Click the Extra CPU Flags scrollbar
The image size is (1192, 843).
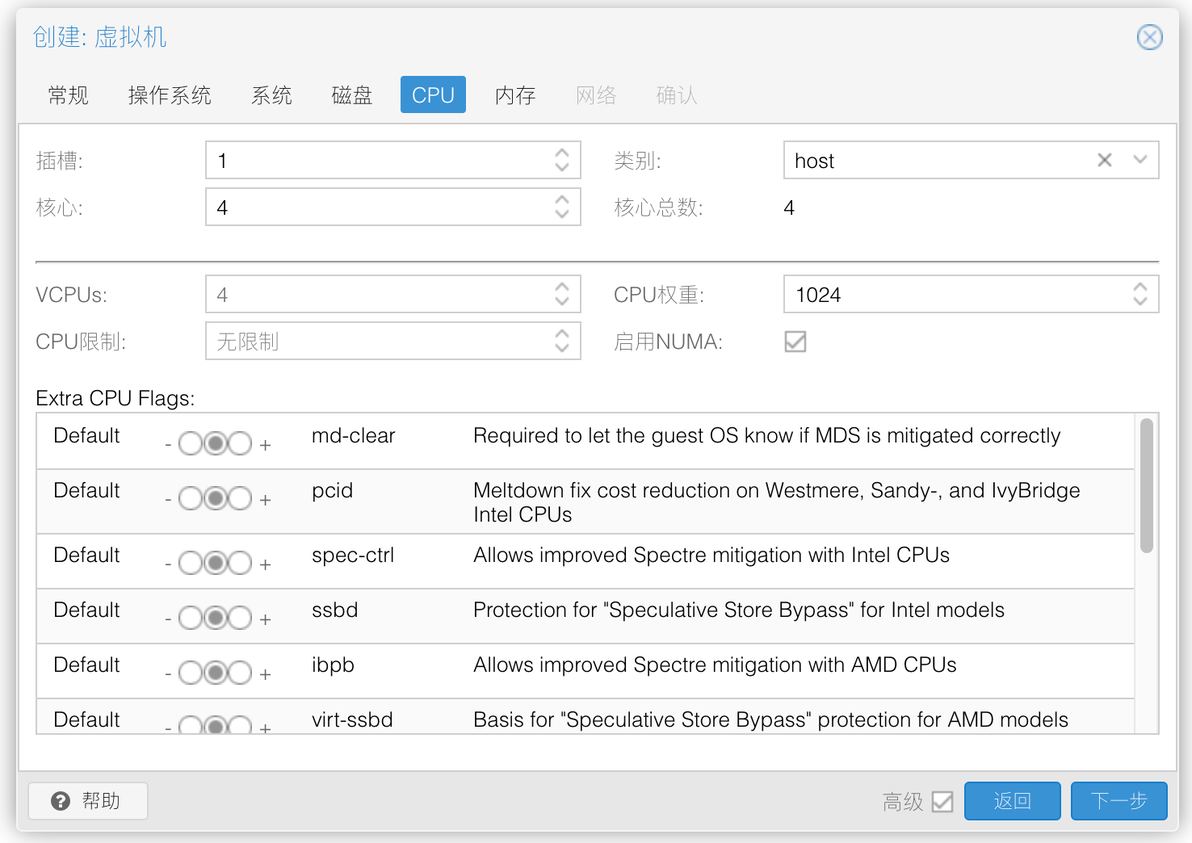[x=1146, y=486]
